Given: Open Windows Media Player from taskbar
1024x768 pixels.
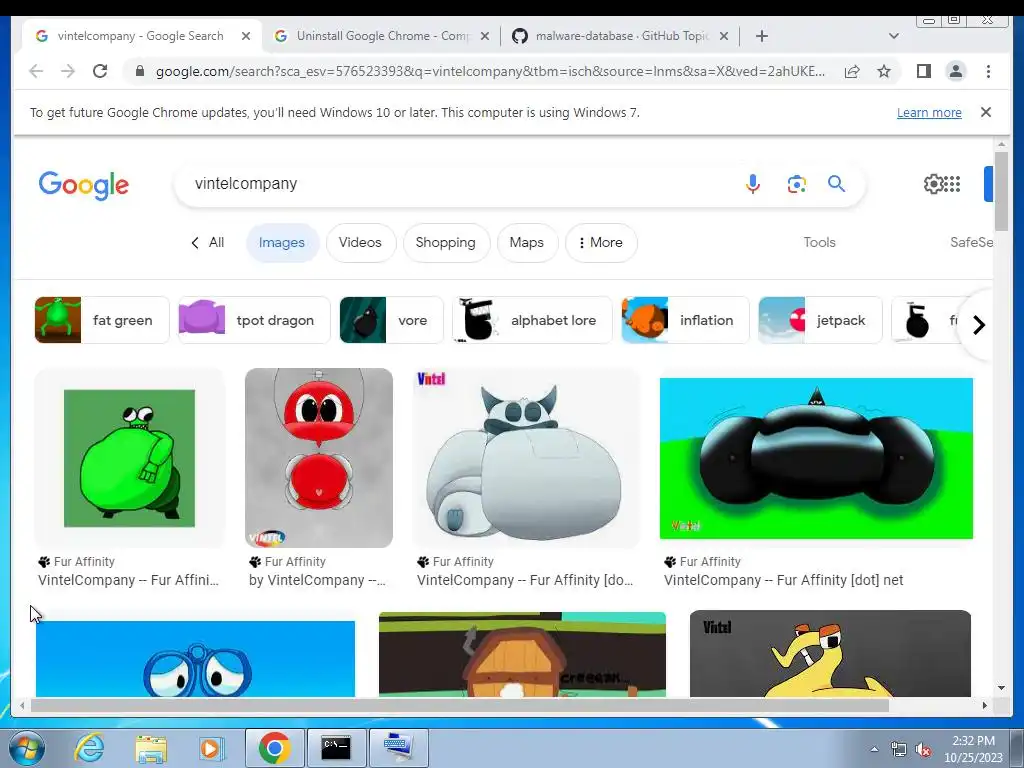Looking at the screenshot, I should [211, 748].
